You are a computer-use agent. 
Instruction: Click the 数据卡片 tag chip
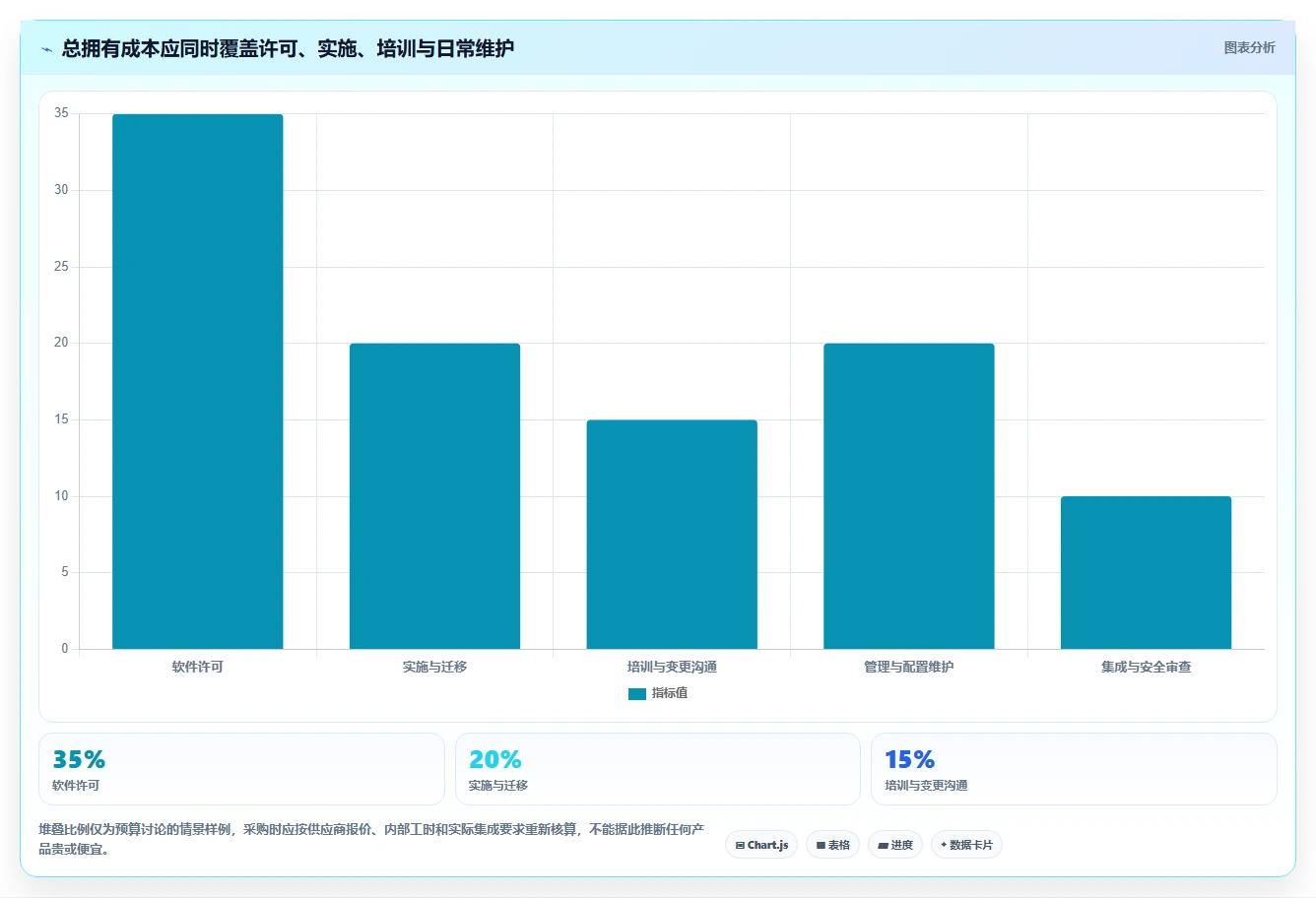tap(966, 845)
